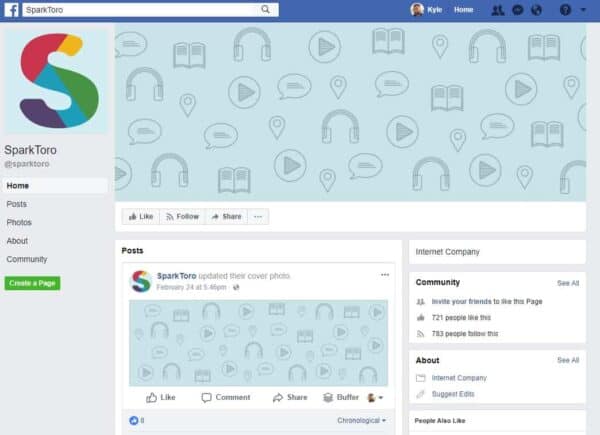Screen dimensions: 600x435
Task: Open SparkToro avatar in the post
Action: coord(141,281)
